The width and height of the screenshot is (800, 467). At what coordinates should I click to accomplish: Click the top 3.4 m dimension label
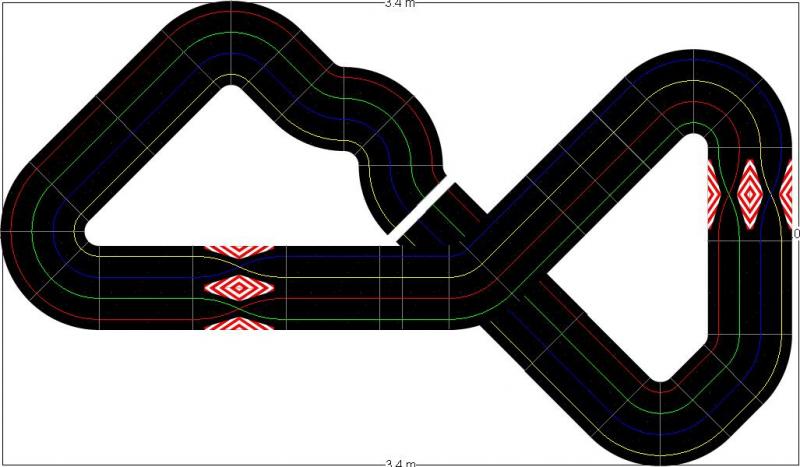pos(400,4)
